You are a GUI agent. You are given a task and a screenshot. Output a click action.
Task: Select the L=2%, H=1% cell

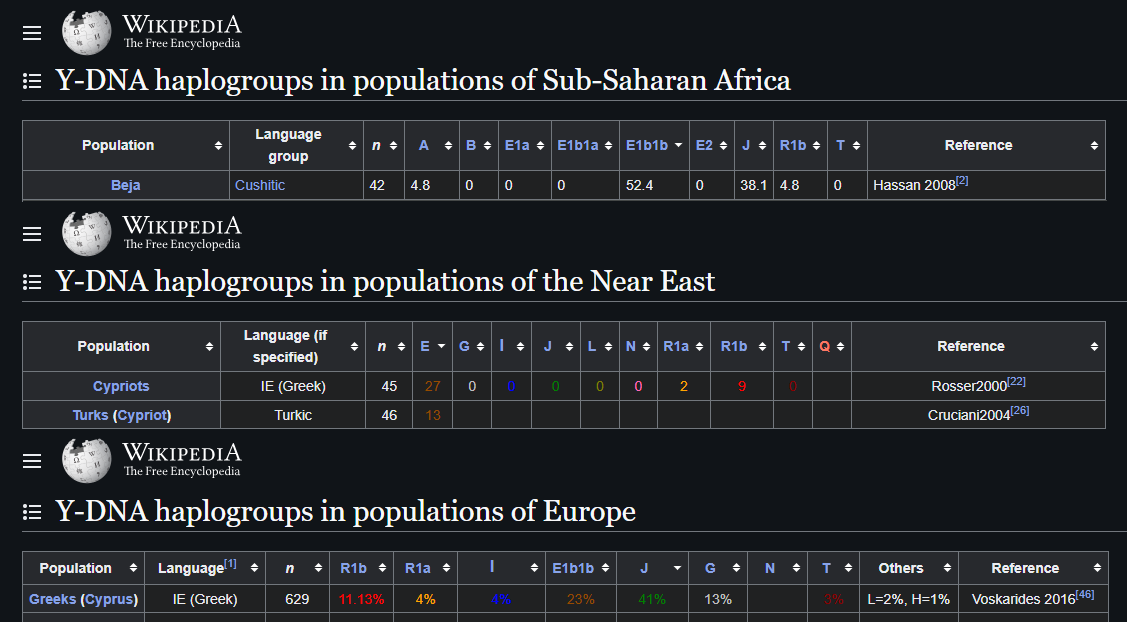[x=908, y=600]
